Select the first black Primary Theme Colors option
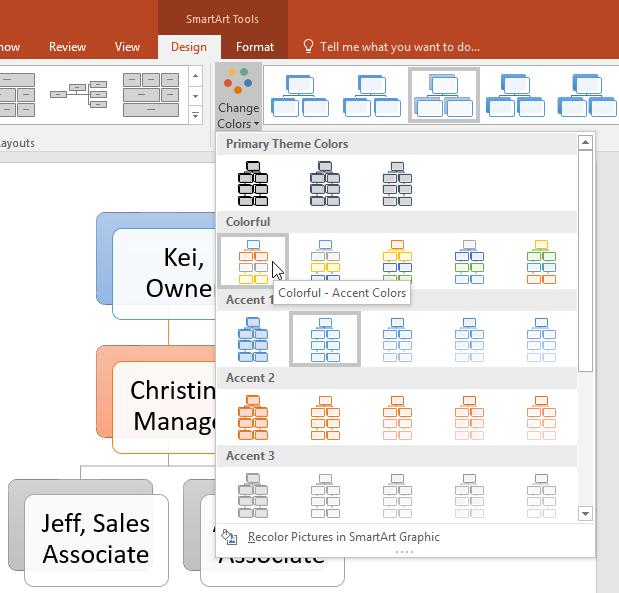Image resolution: width=619 pixels, height=593 pixels. coord(253,184)
